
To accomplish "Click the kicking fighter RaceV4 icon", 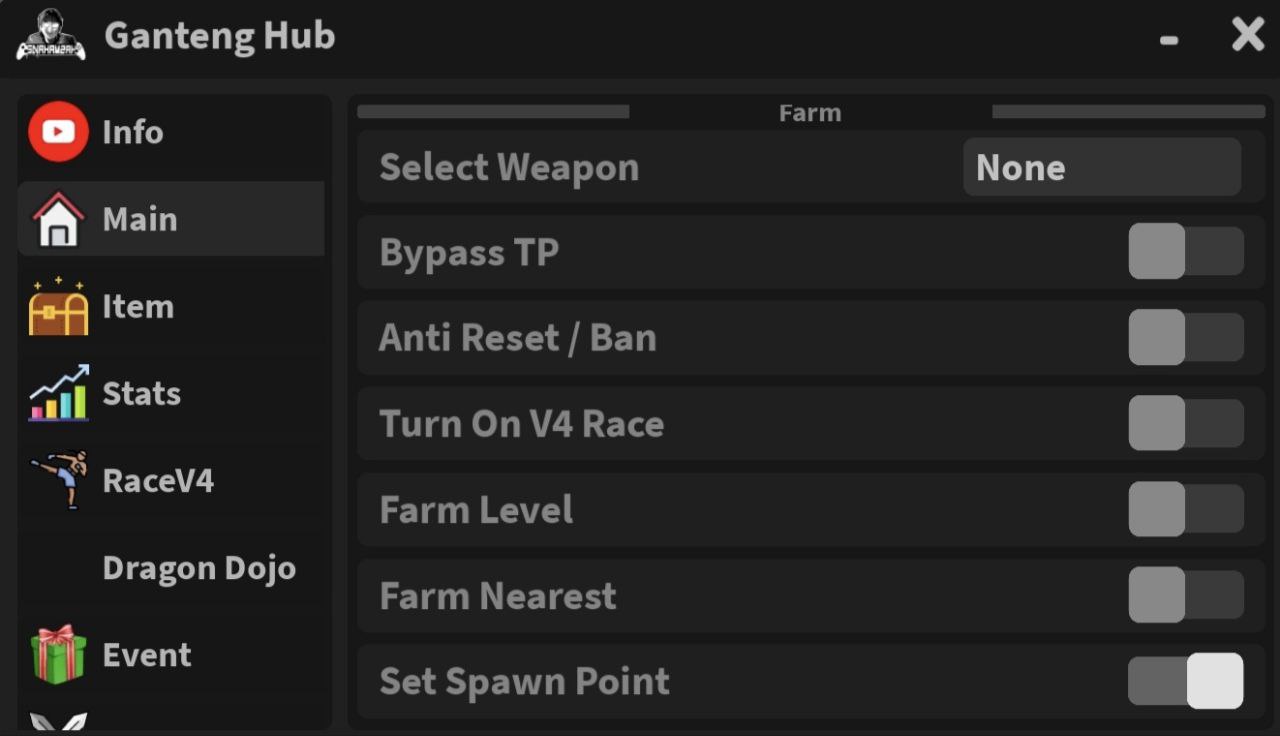I will pyautogui.click(x=60, y=480).
